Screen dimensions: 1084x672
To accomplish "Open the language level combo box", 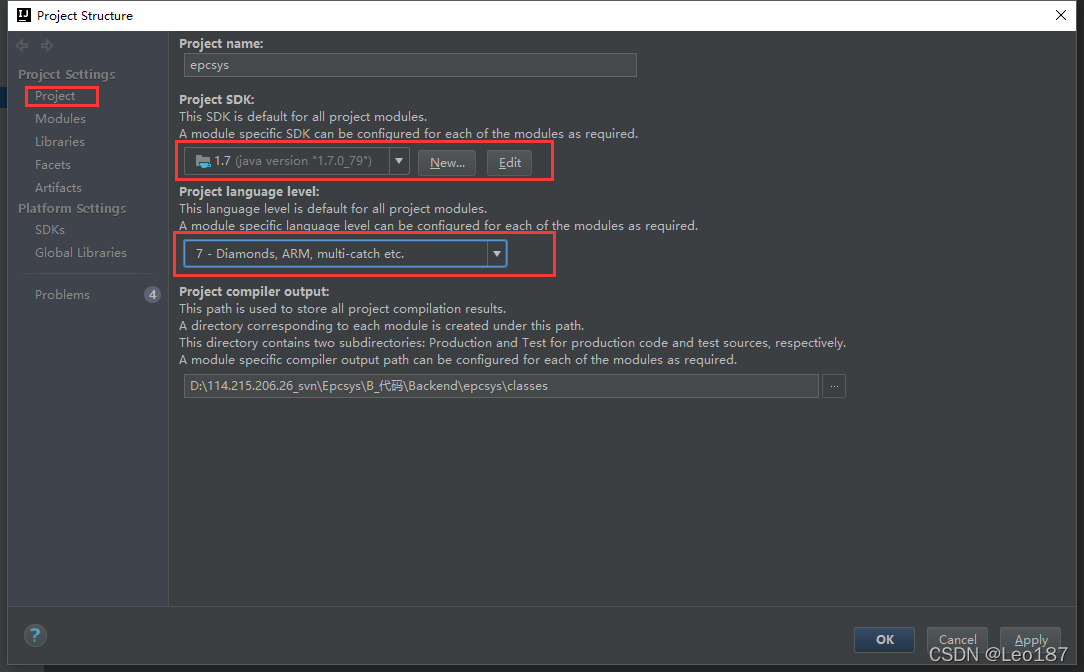I will [345, 254].
